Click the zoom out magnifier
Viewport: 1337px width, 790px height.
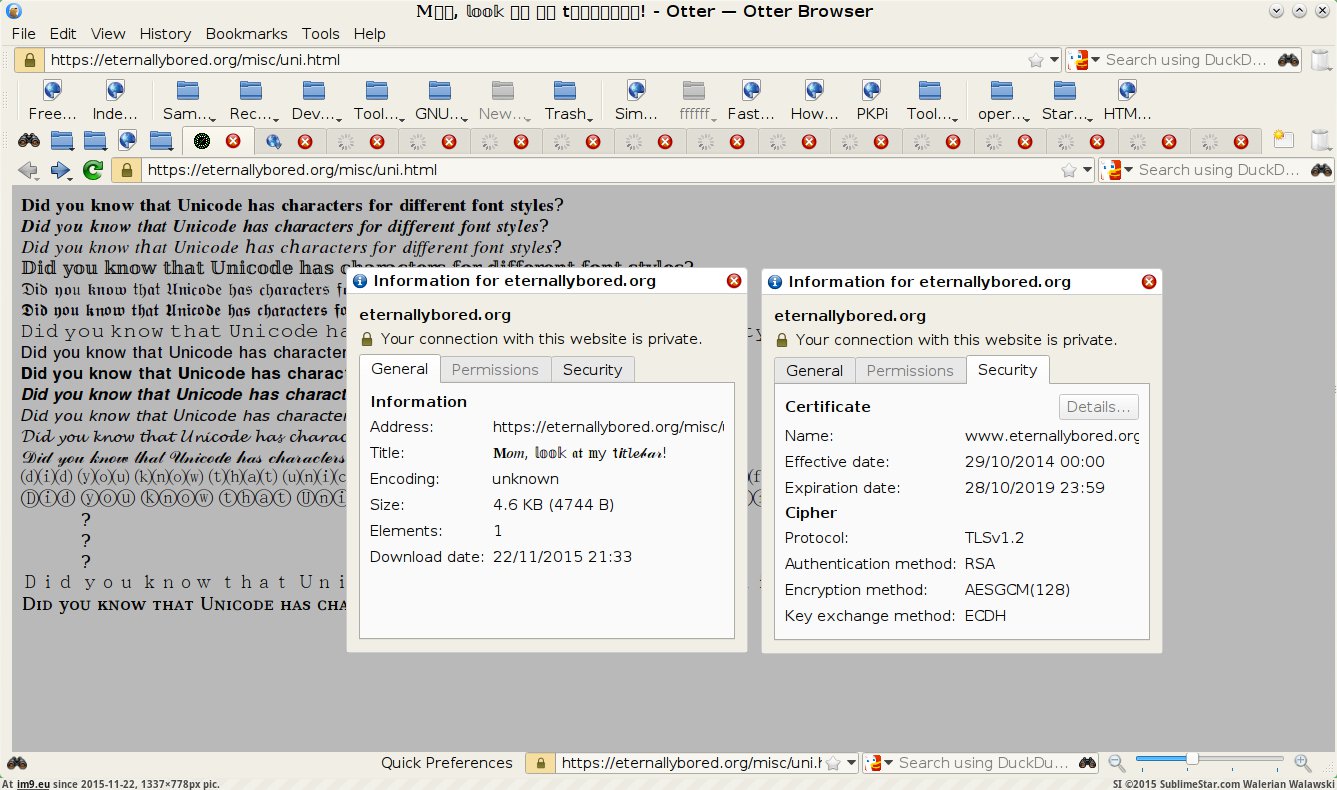pyautogui.click(x=1116, y=763)
